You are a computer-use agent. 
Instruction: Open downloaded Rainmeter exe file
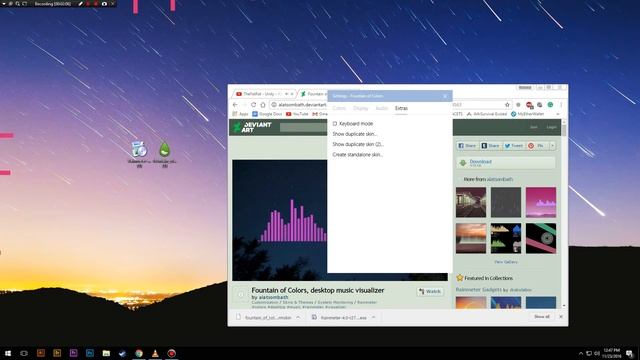tap(340, 318)
